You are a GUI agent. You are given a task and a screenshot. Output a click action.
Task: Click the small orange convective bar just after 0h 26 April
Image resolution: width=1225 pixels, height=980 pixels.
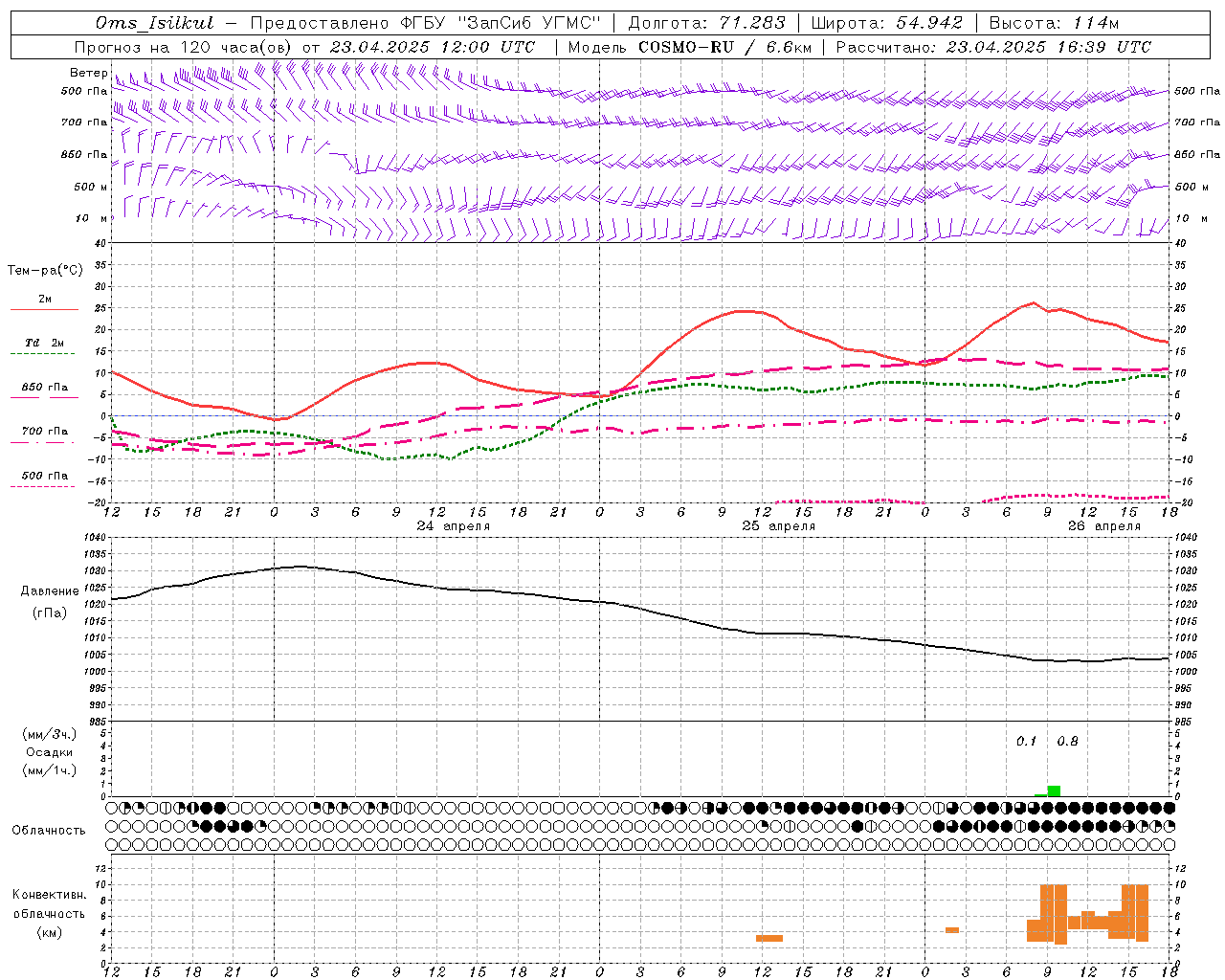pyautogui.click(x=952, y=930)
